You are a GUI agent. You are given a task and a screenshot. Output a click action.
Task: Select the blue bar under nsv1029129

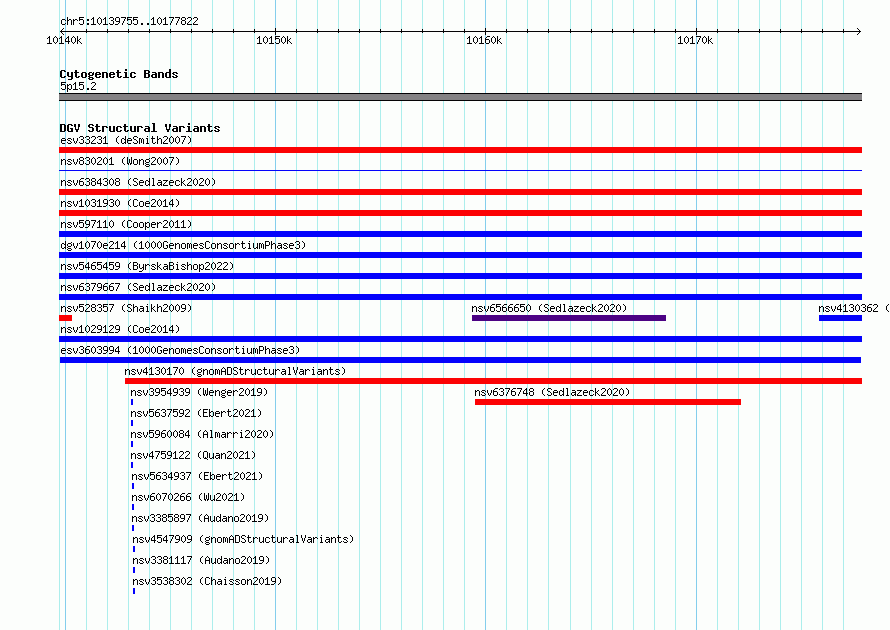460,339
